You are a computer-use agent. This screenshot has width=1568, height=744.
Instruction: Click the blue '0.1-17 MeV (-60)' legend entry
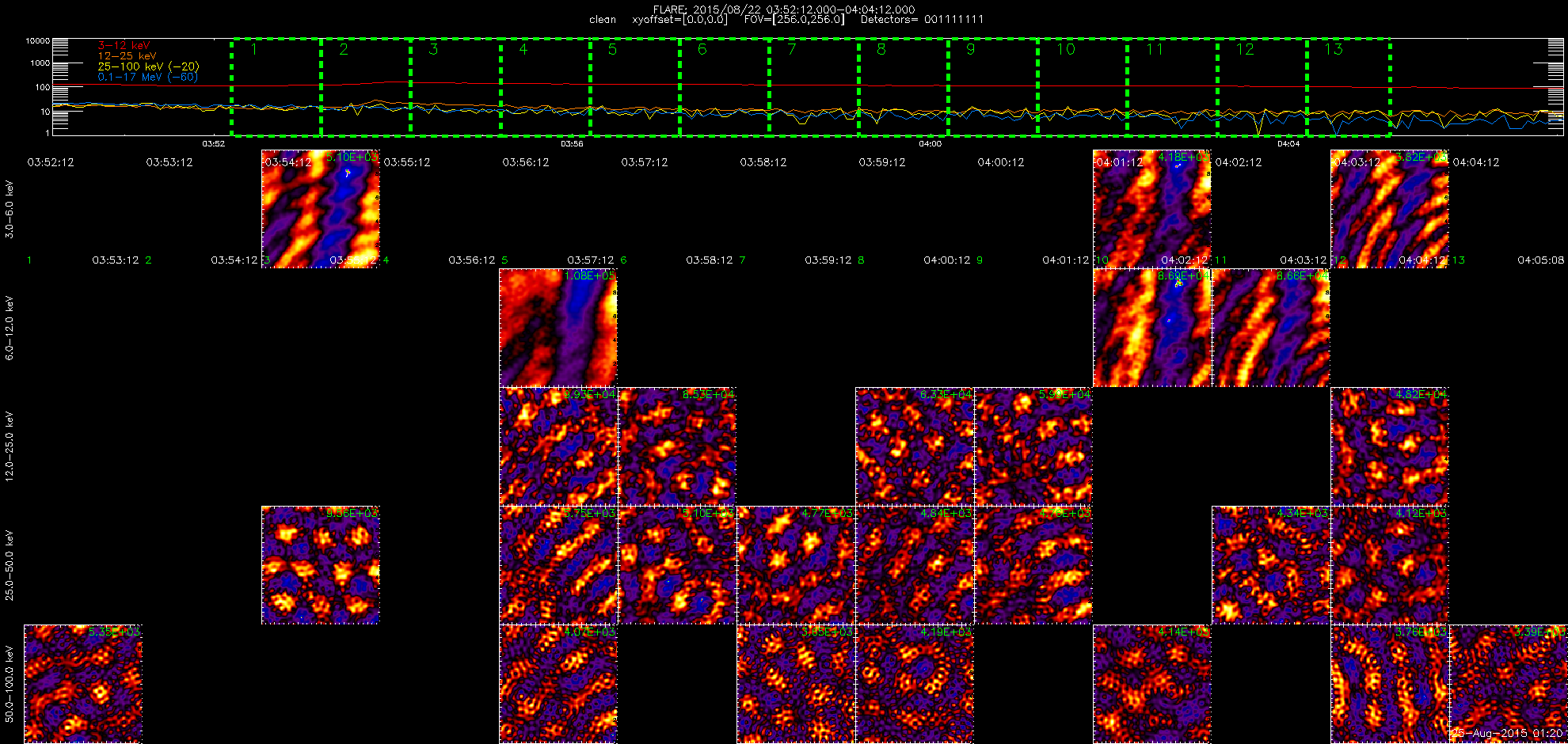tap(147, 77)
